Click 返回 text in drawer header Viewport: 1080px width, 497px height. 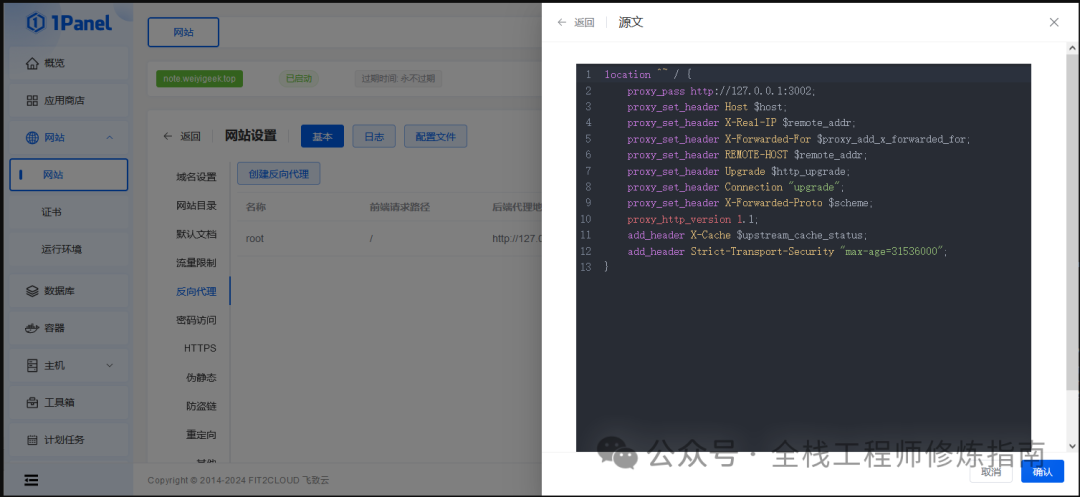[584, 22]
